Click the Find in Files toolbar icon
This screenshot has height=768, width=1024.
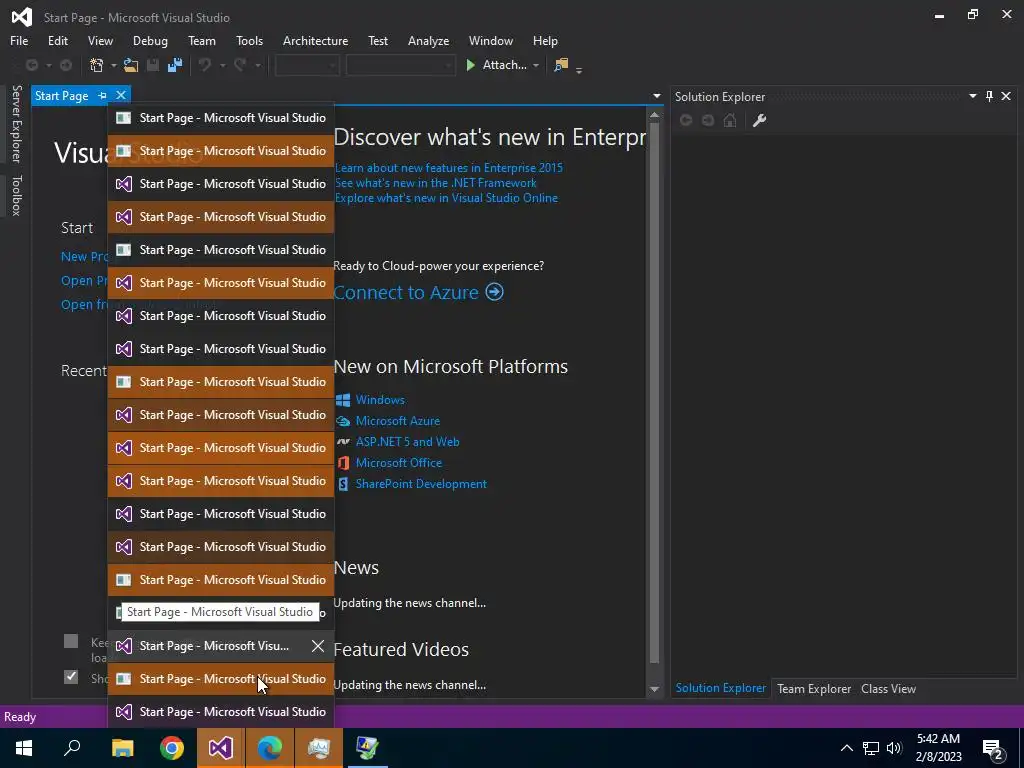coord(560,65)
